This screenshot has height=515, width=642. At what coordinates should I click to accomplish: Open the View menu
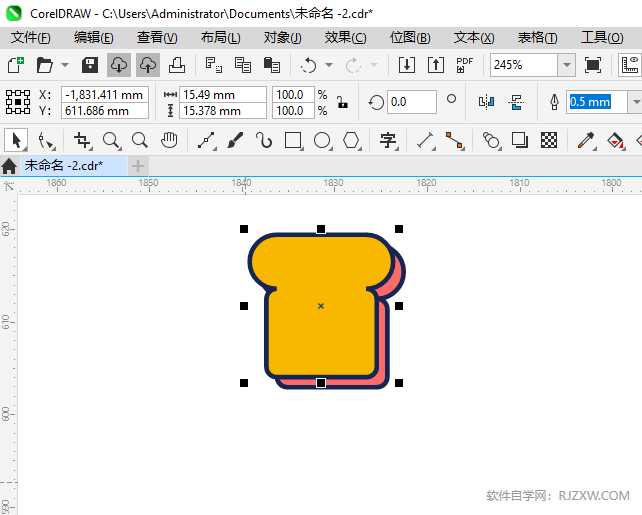tap(157, 38)
